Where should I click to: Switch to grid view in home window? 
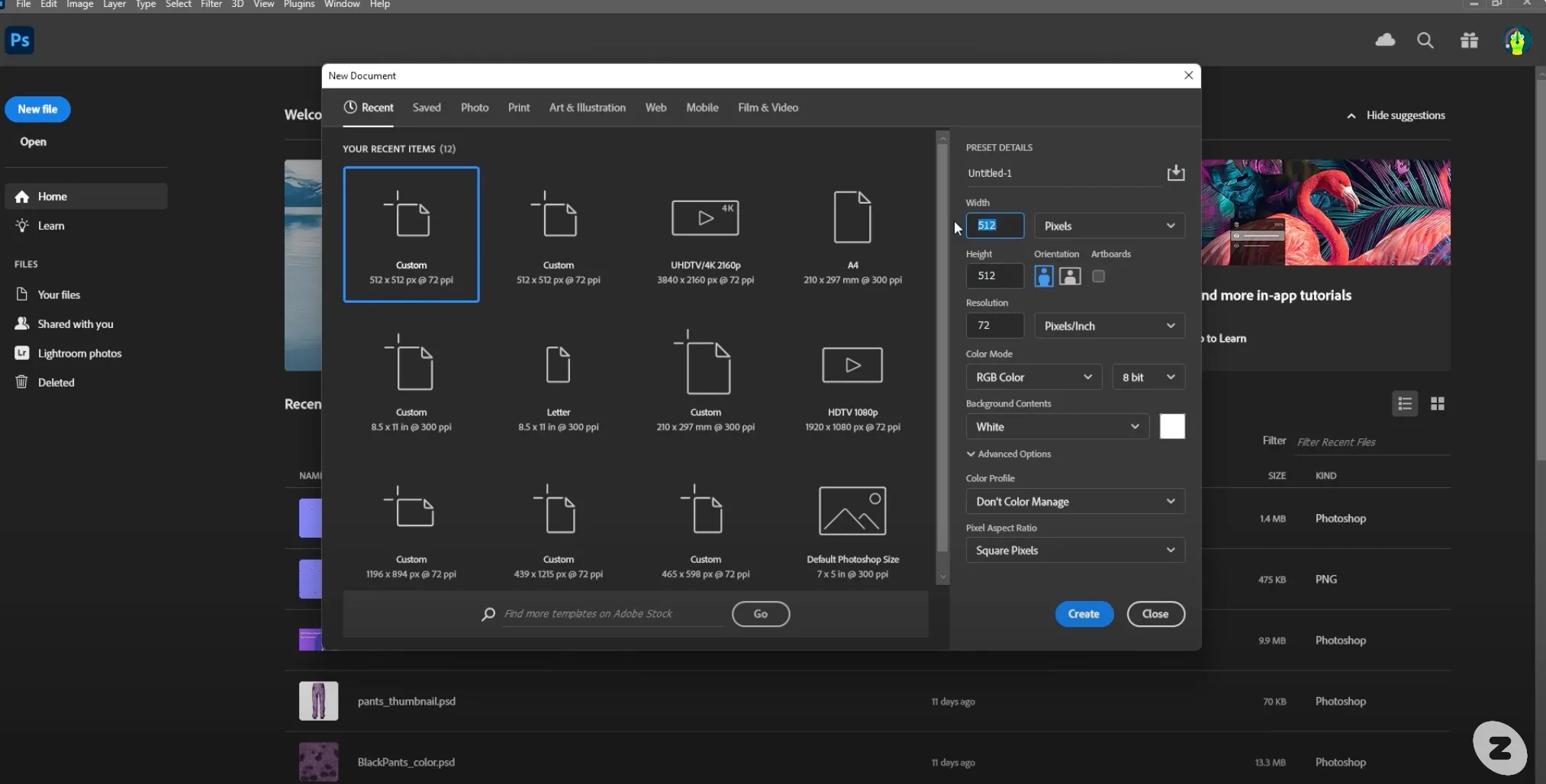click(1438, 403)
